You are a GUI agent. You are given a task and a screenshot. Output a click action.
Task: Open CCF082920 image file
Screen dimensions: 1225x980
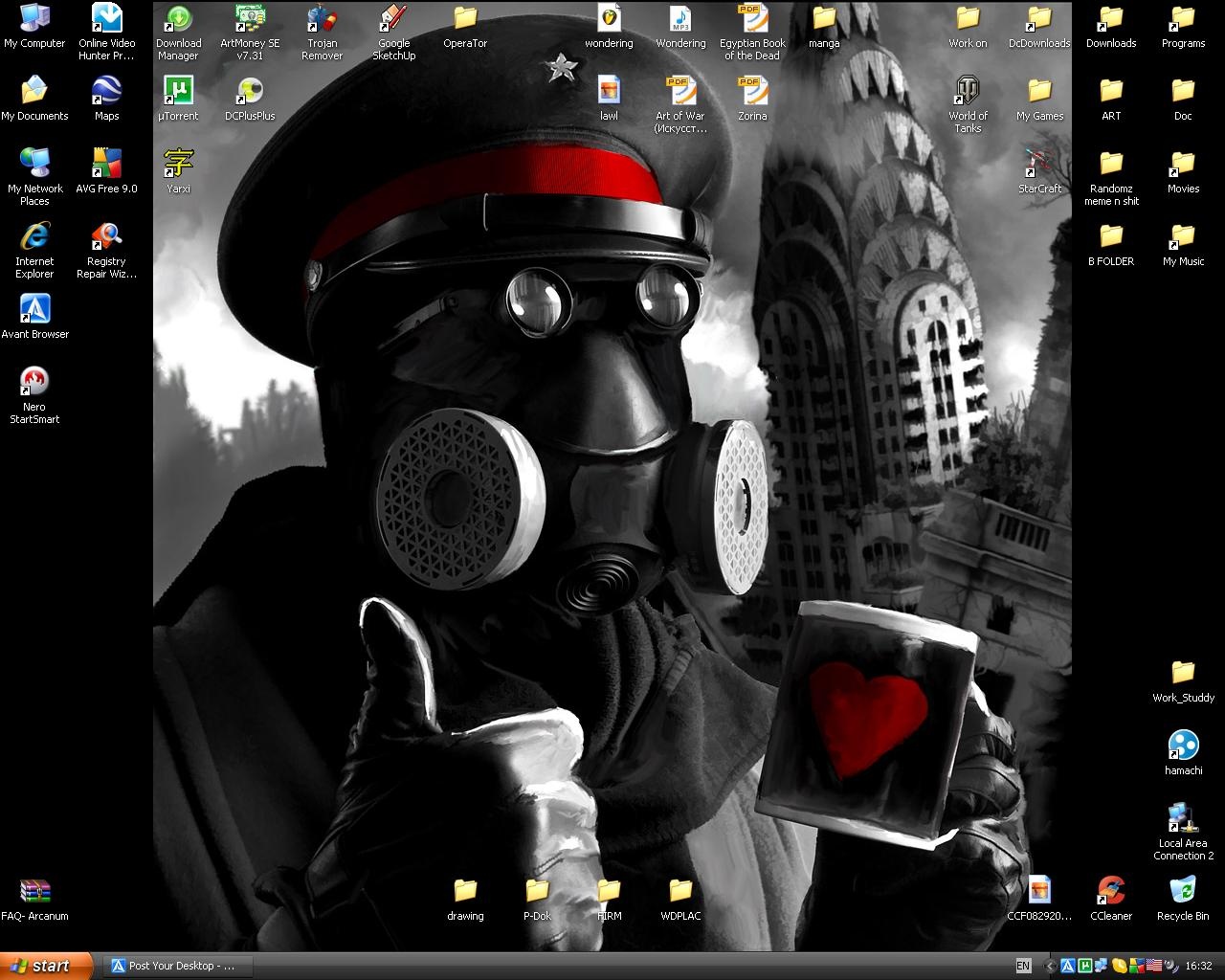[1039, 900]
